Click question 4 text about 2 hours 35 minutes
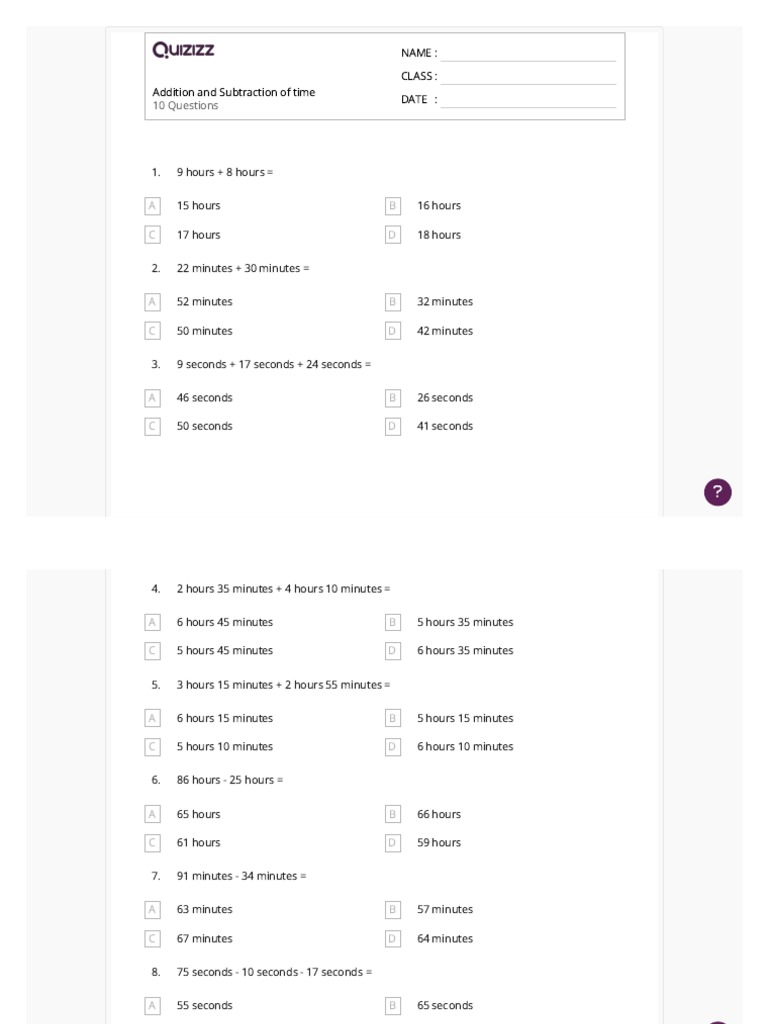Viewport: 768px width, 1024px height. (283, 589)
